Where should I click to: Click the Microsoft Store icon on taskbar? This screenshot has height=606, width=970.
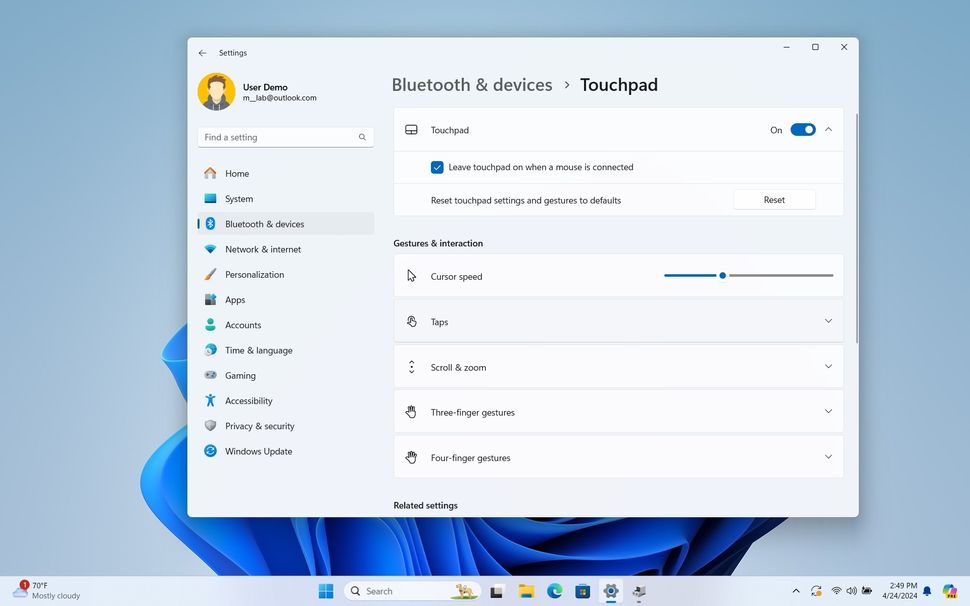pos(582,591)
